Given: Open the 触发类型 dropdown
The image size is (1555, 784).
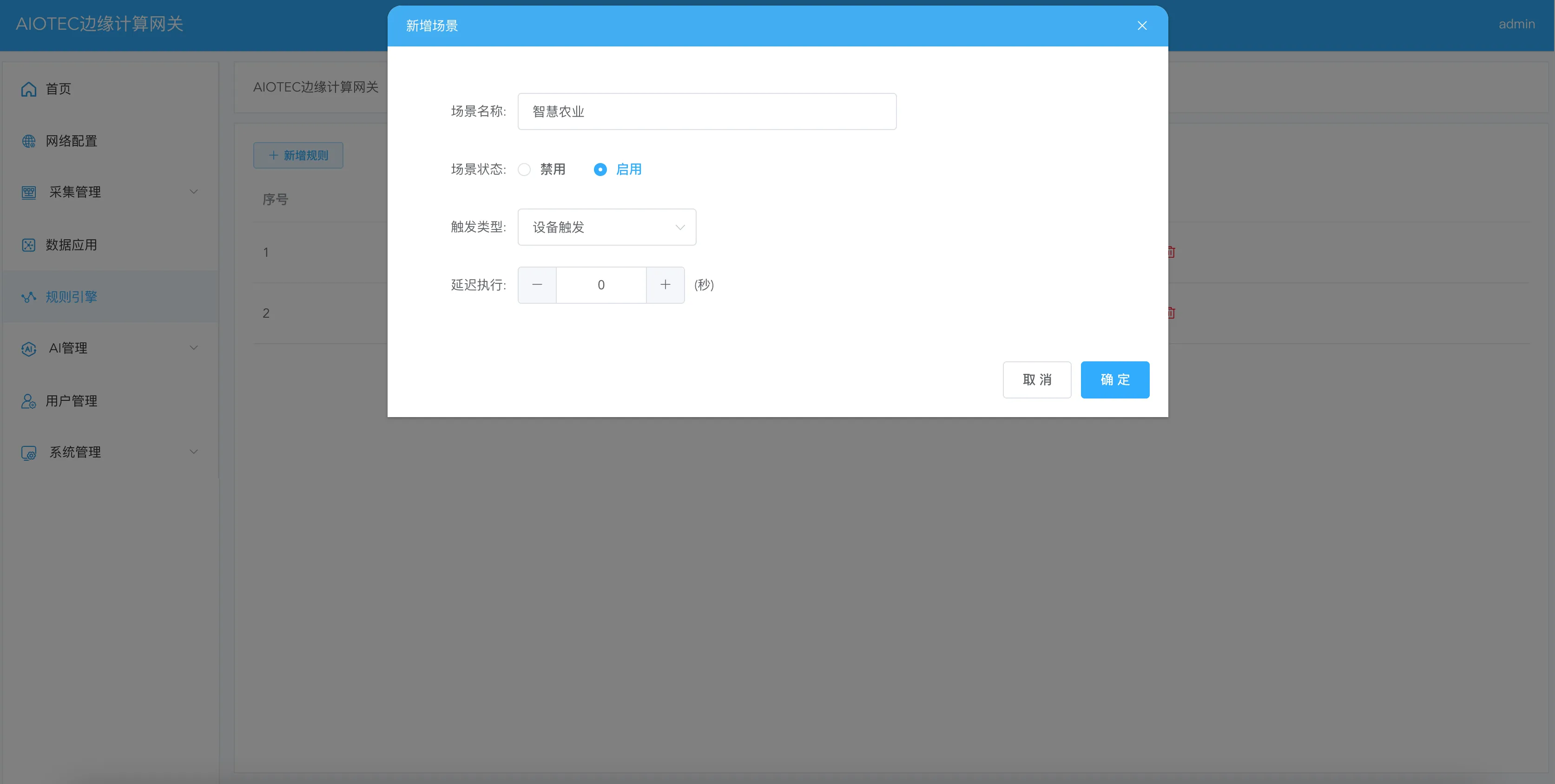Looking at the screenshot, I should coord(606,228).
